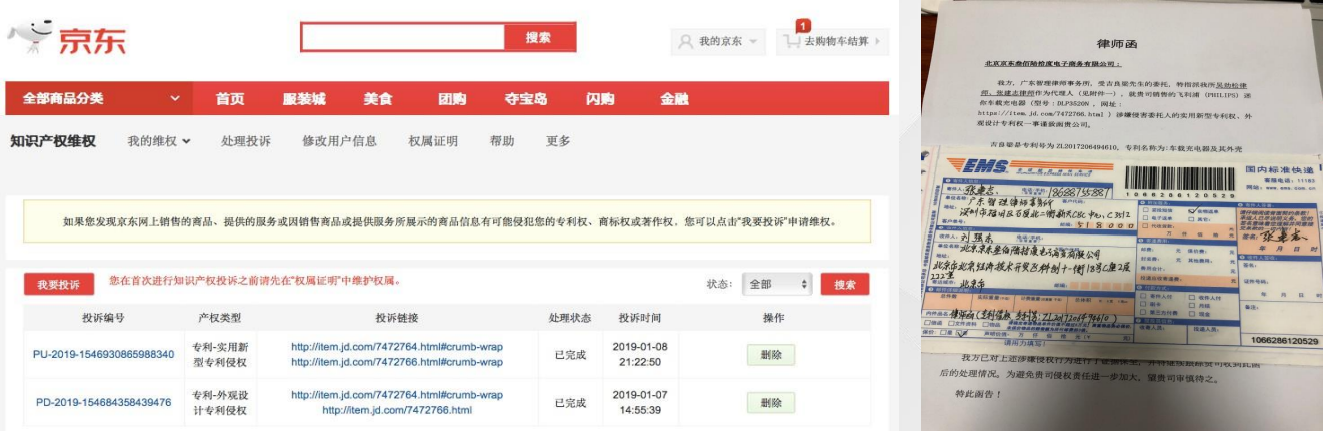The height and width of the screenshot is (431, 1323).
Task: Click 投诉链接 column header
Action: [x=397, y=318]
